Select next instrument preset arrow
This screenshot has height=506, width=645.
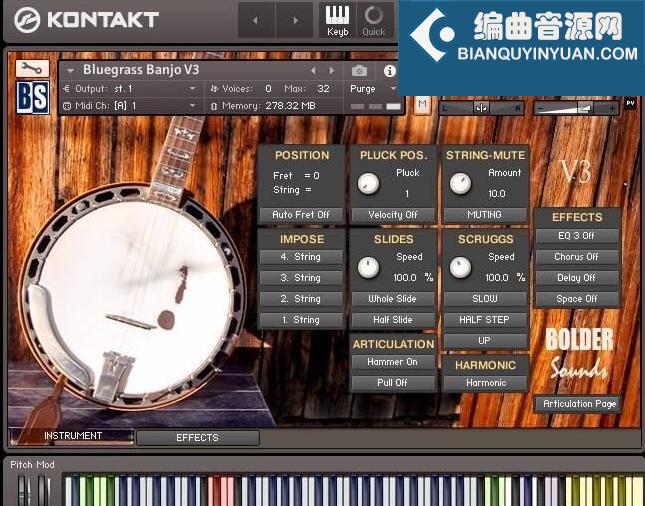pyautogui.click(x=332, y=70)
